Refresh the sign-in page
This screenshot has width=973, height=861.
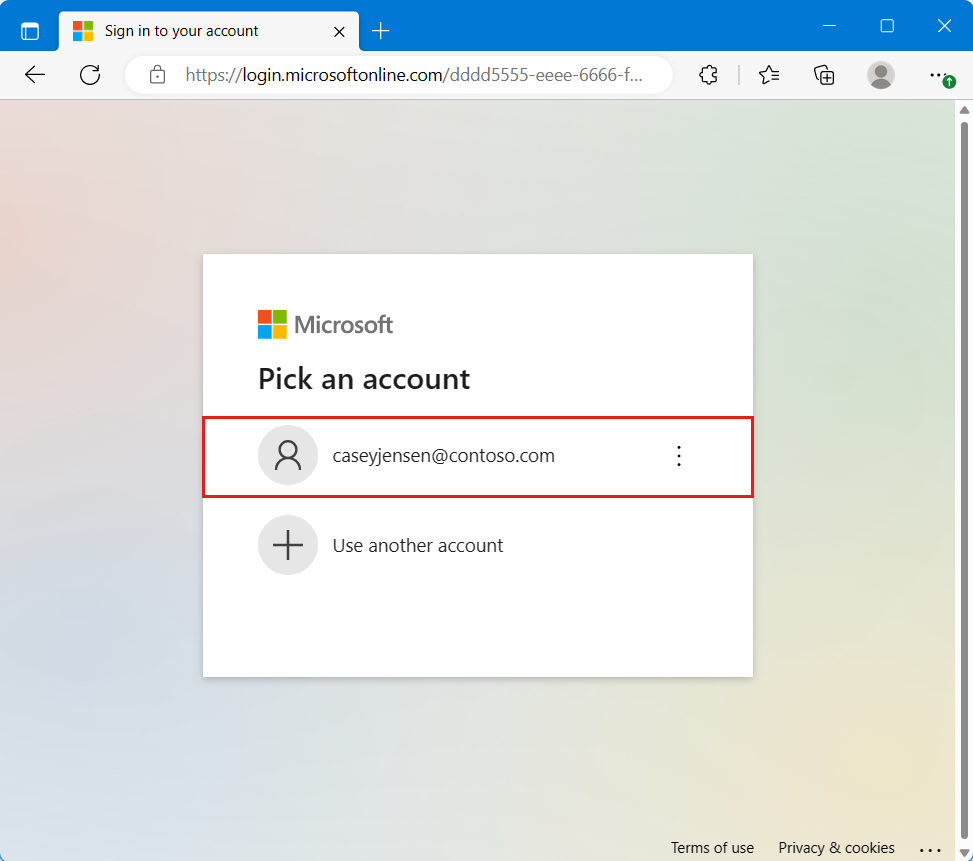click(90, 75)
